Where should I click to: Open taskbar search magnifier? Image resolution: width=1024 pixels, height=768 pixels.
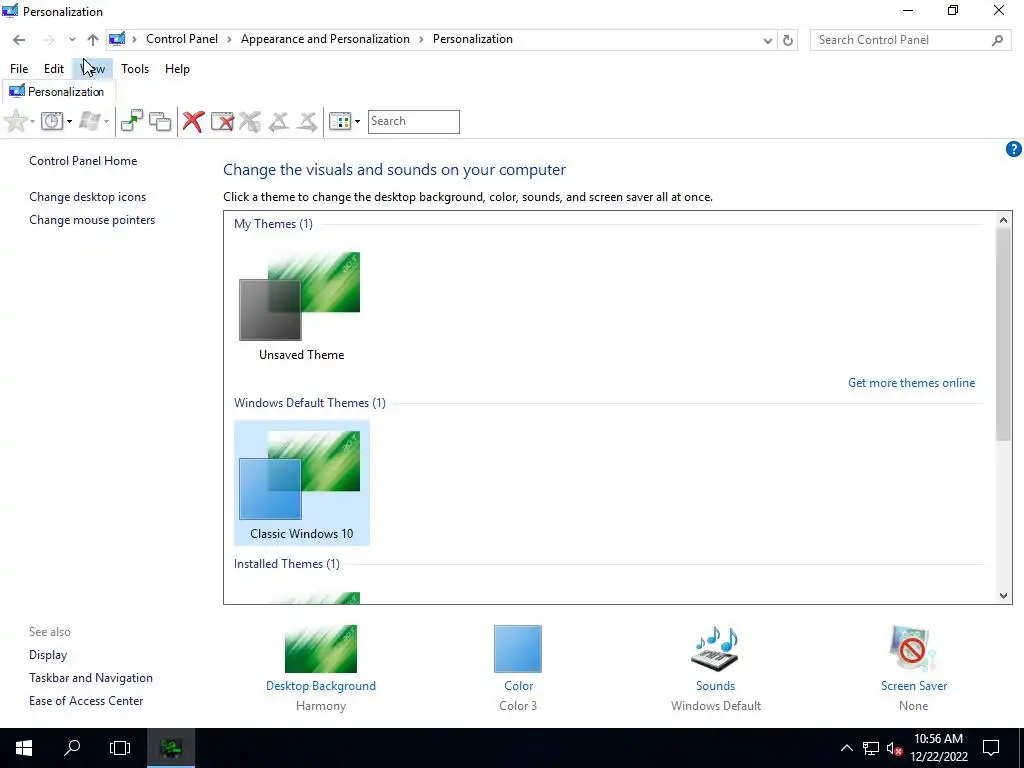tap(72, 748)
